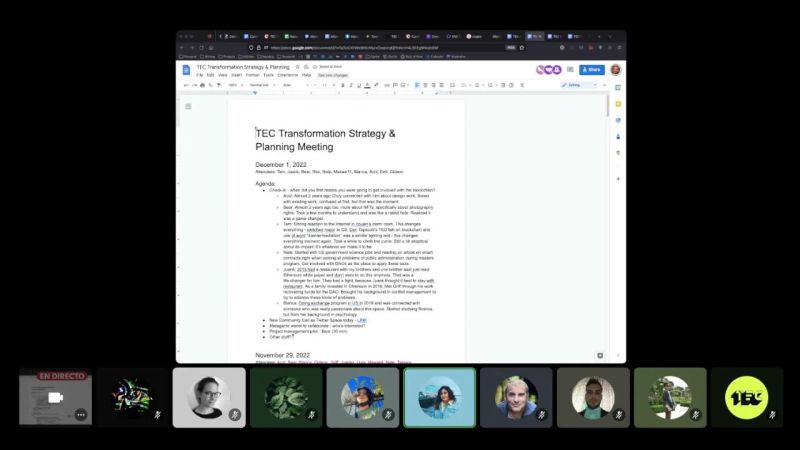Toggle bold formatting
The image size is (800, 450).
(343, 85)
